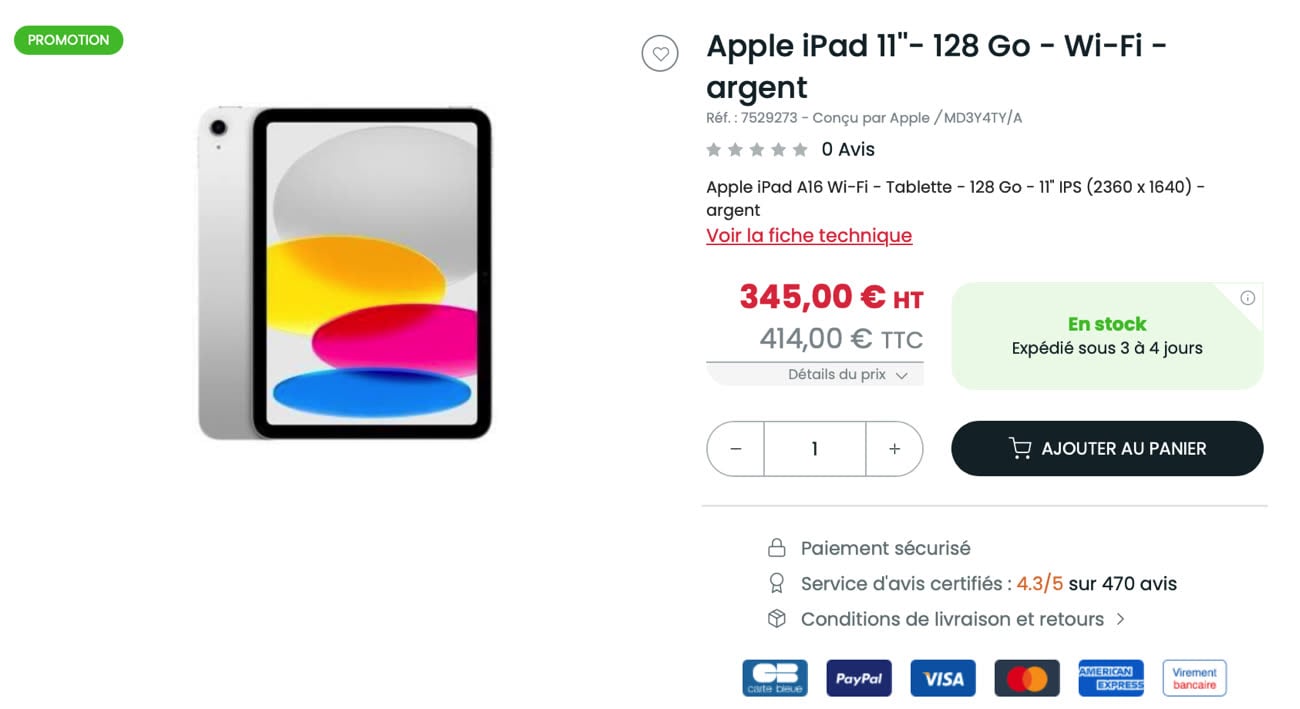Click the 0 Avis reviews text
This screenshot has height=709, width=1300.
pyautogui.click(x=848, y=150)
